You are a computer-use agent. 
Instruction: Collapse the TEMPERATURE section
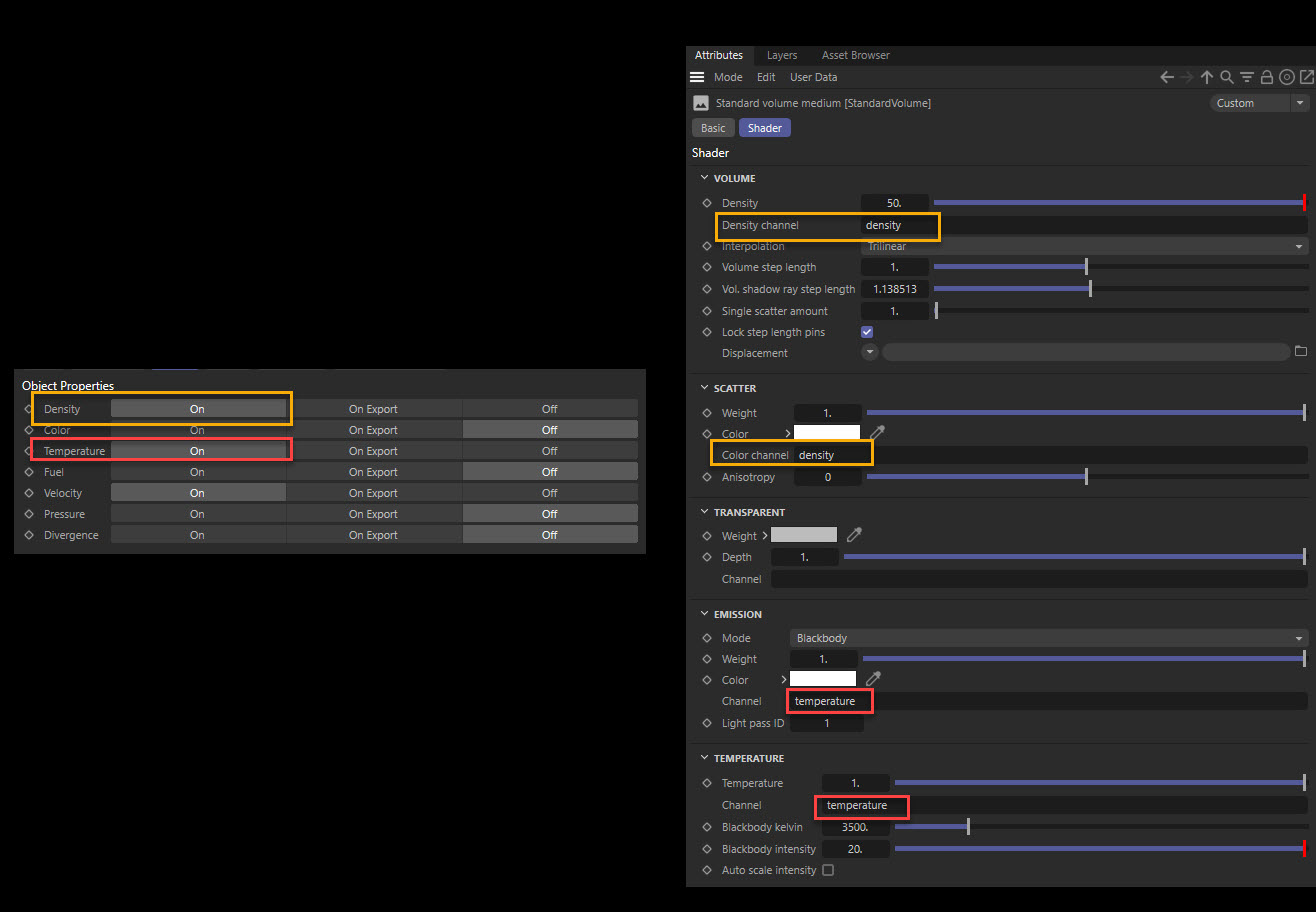tap(704, 758)
